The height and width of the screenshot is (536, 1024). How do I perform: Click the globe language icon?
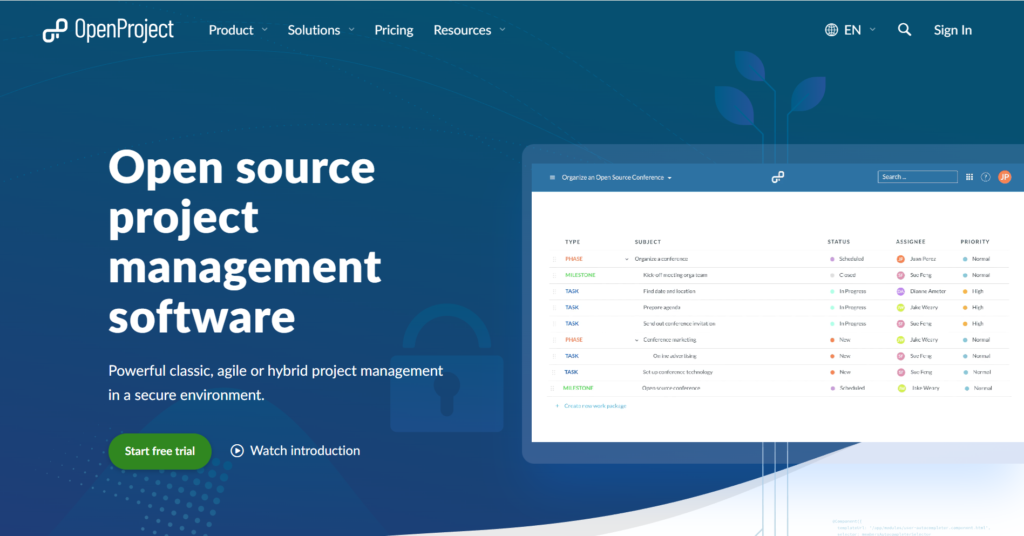tap(832, 30)
